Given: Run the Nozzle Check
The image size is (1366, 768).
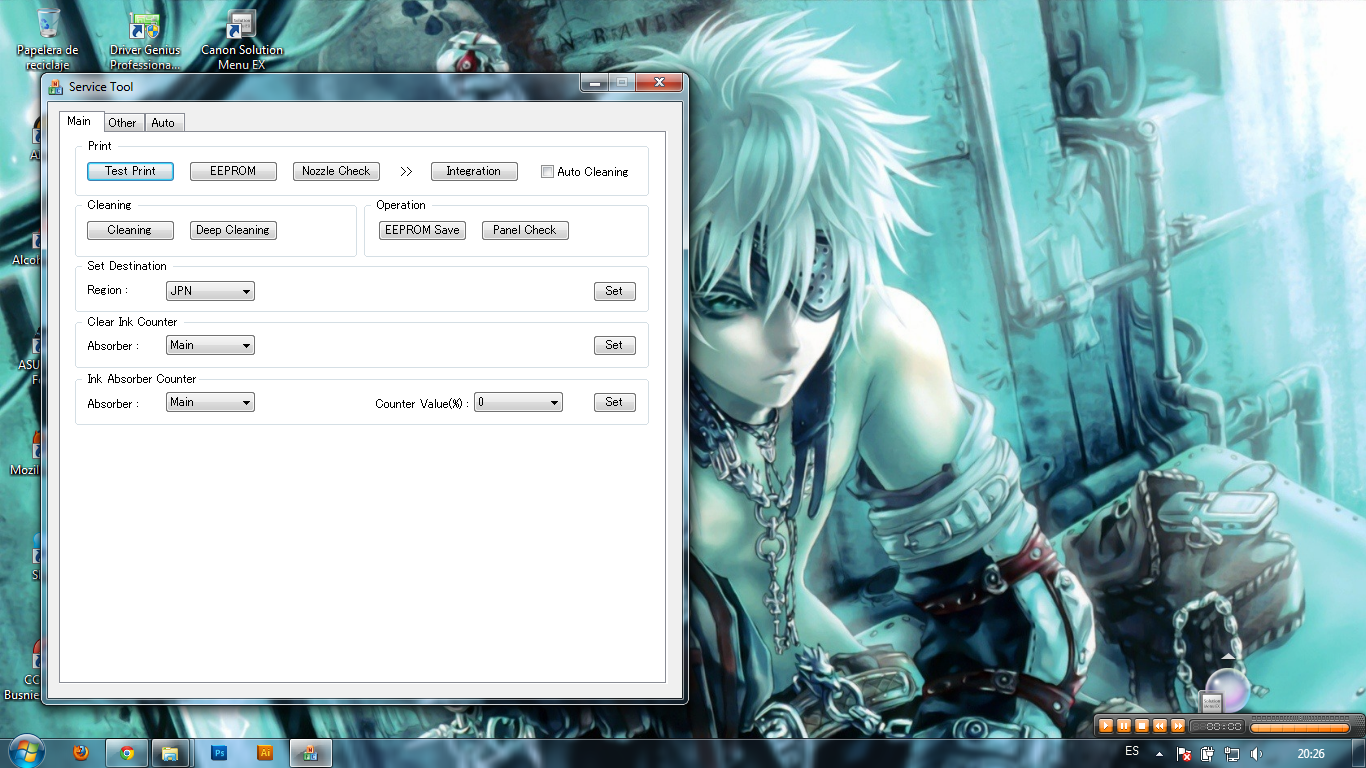Looking at the screenshot, I should click(336, 171).
